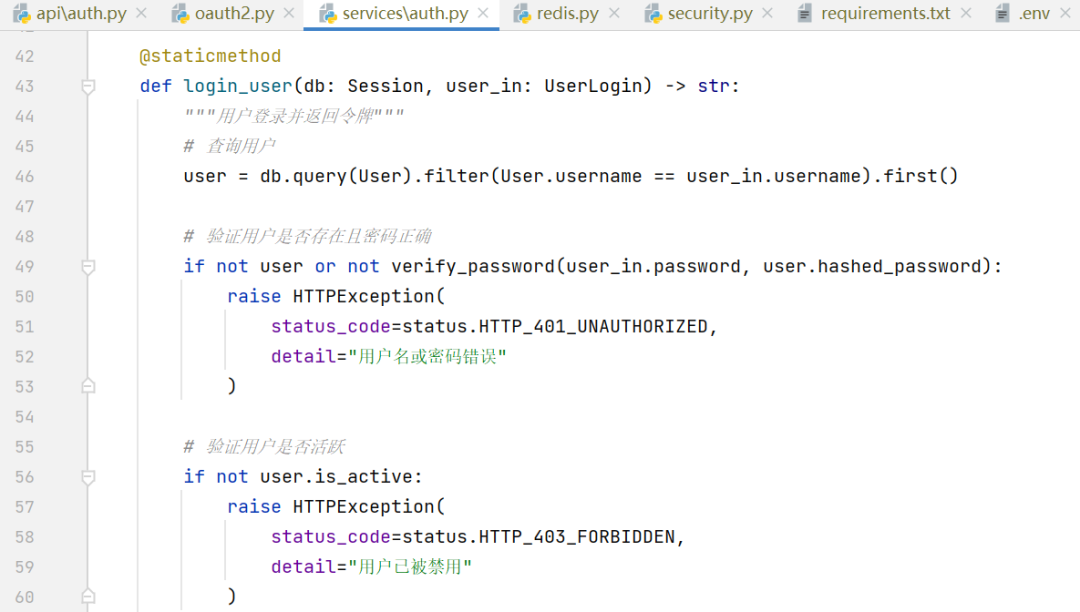Click the file icon on the requirements.txt tab
Image resolution: width=1080 pixels, height=612 pixels.
click(803, 14)
